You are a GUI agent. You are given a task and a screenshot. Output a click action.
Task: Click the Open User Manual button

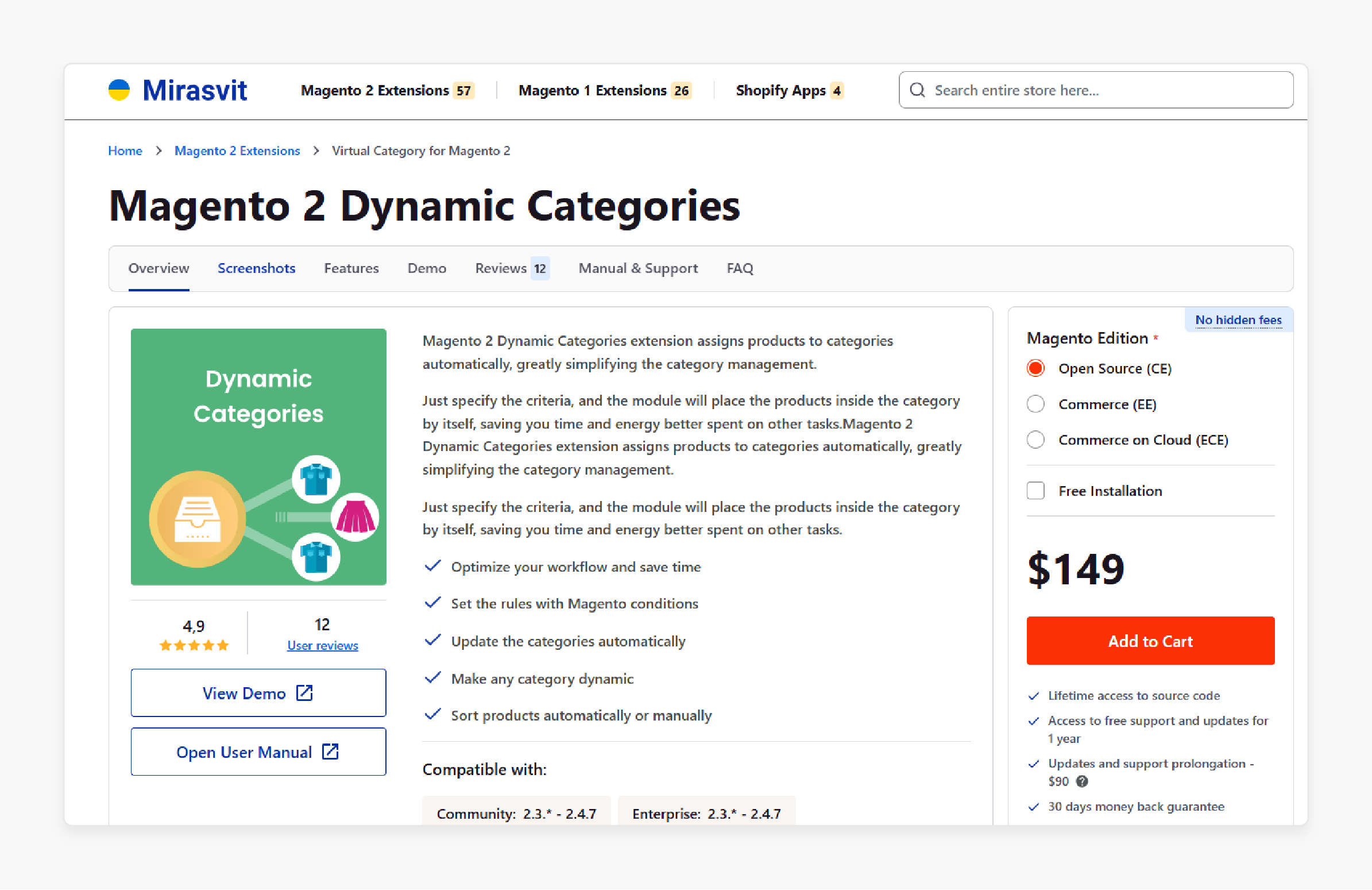tap(258, 752)
